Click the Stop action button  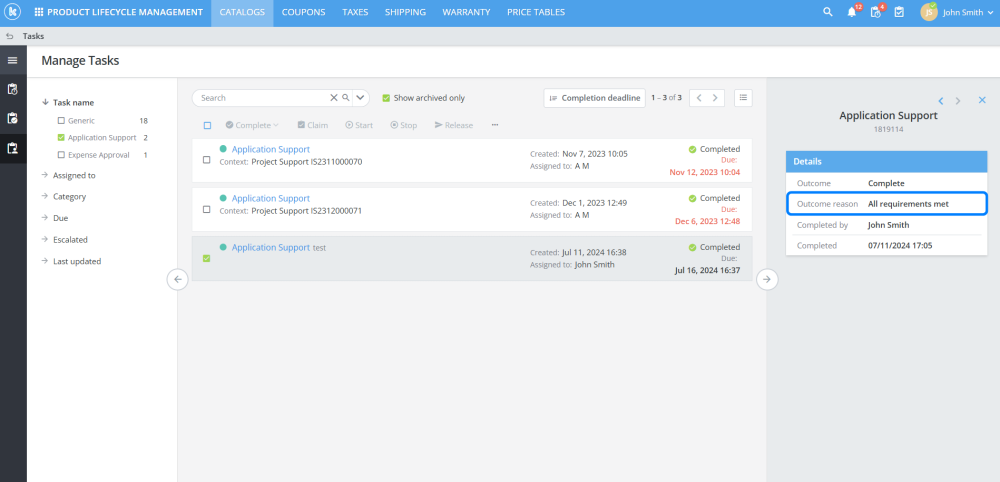pyautogui.click(x=404, y=125)
